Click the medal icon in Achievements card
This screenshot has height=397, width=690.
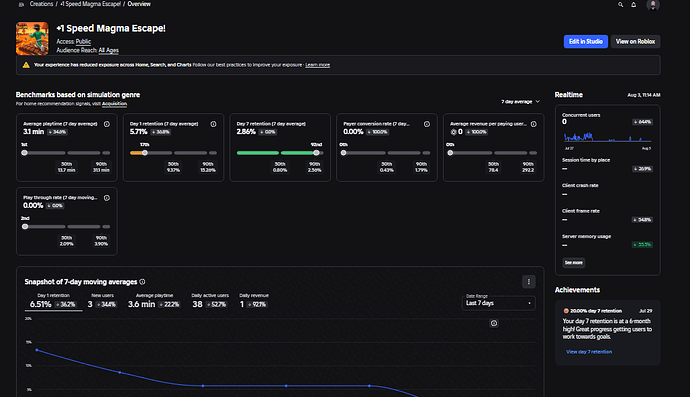(566, 311)
